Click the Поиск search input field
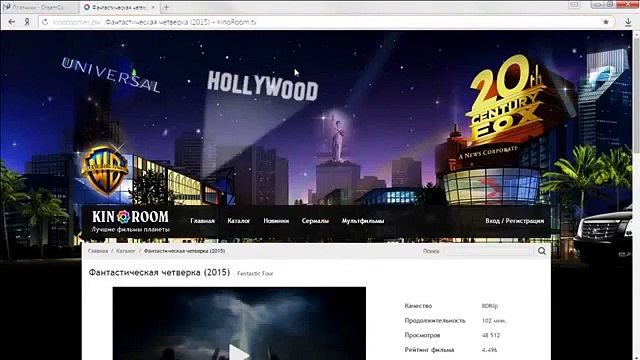Viewport: 640px width, 360px height. coord(488,251)
